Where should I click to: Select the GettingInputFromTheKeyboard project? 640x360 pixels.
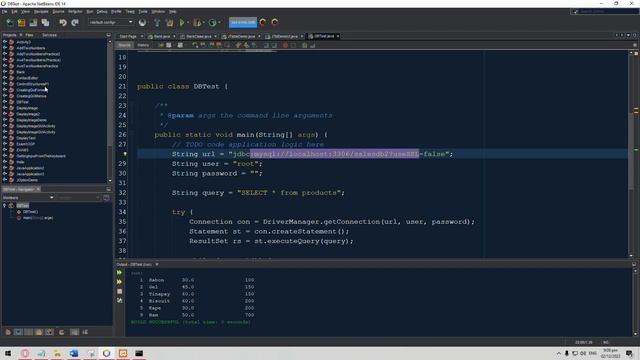point(41,156)
